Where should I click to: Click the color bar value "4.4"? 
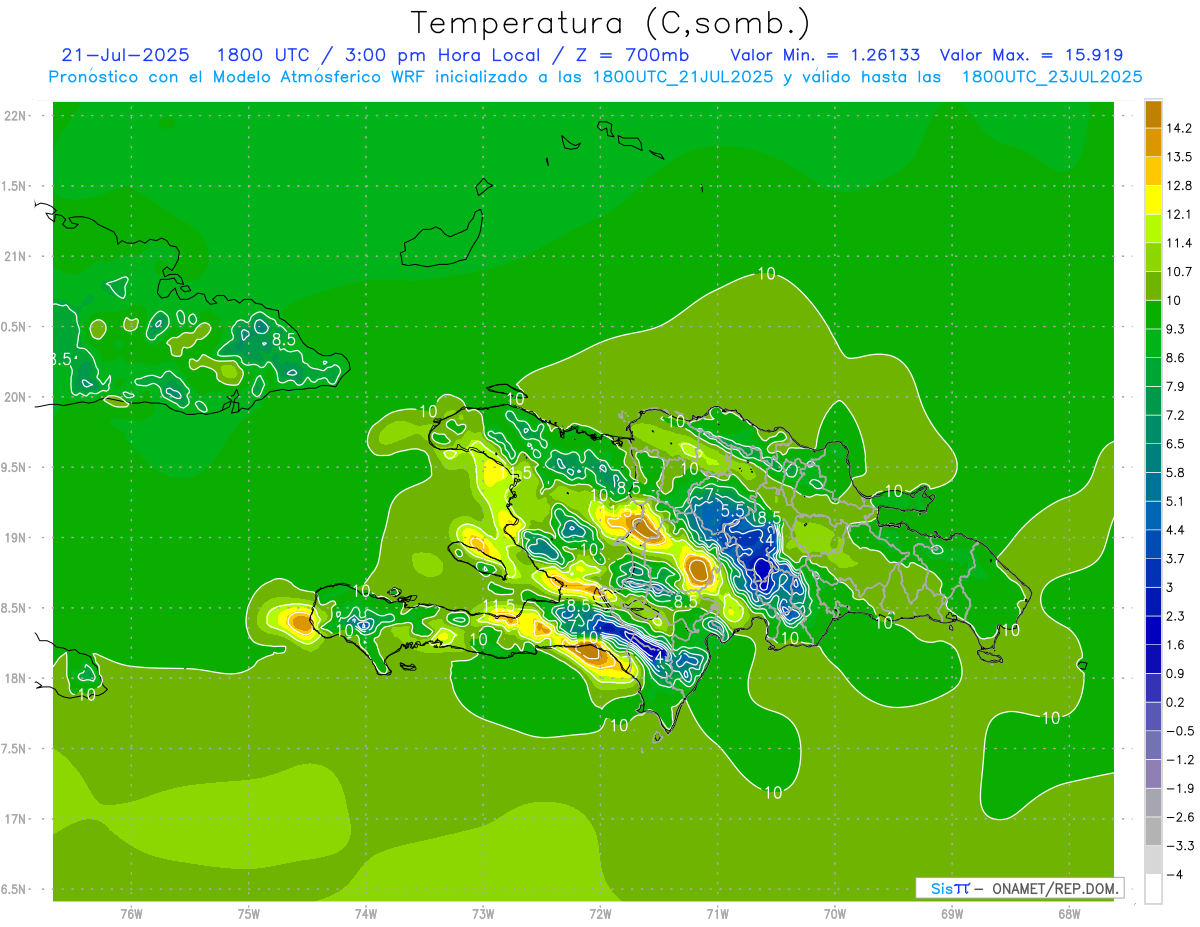pos(1174,530)
